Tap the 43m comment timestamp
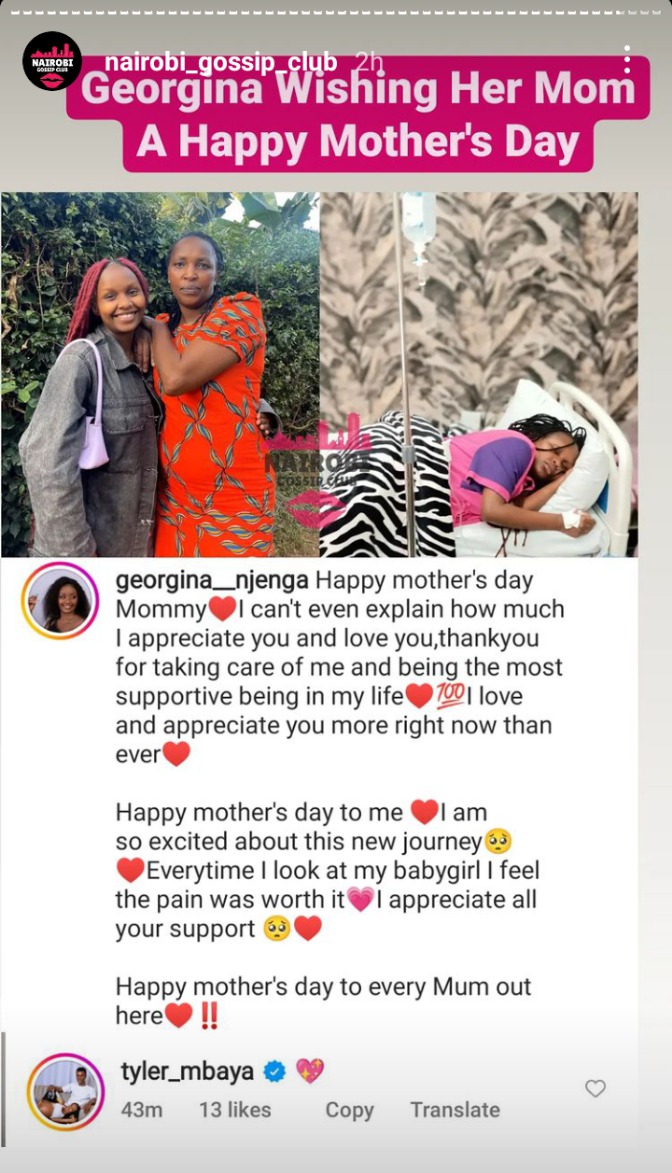 coord(141,1109)
